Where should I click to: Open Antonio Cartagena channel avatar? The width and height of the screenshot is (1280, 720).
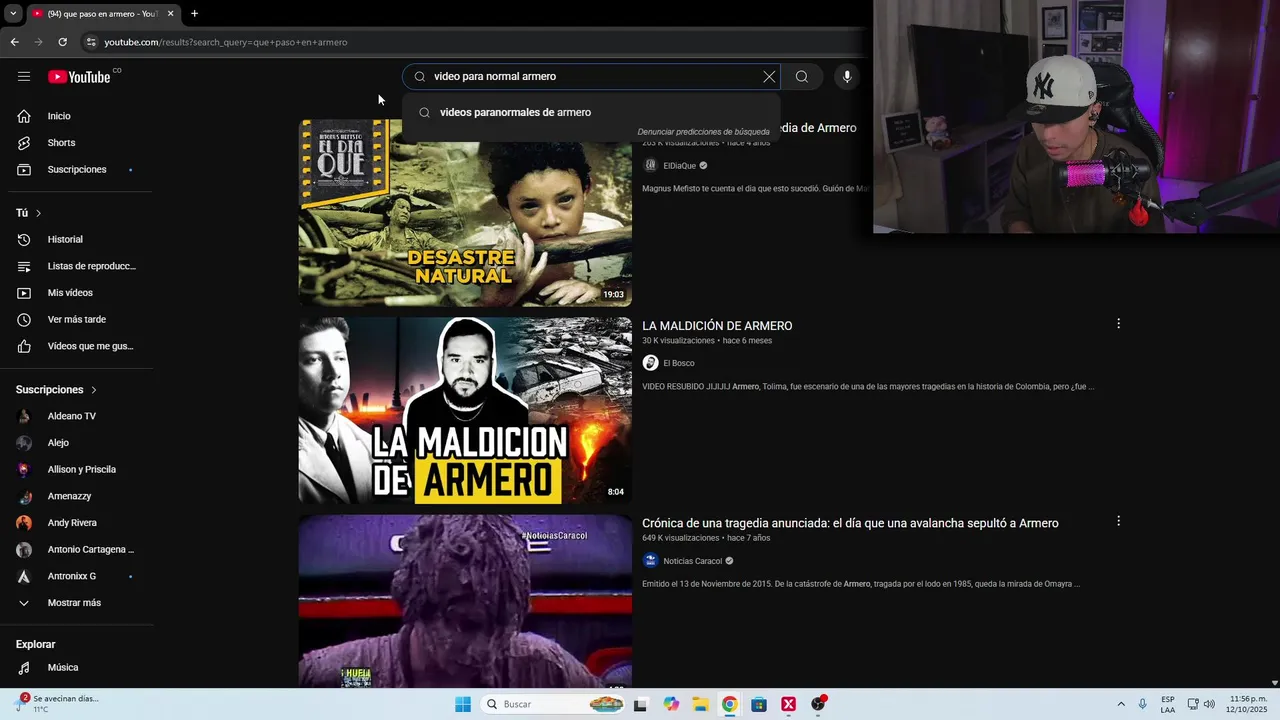tap(24, 549)
